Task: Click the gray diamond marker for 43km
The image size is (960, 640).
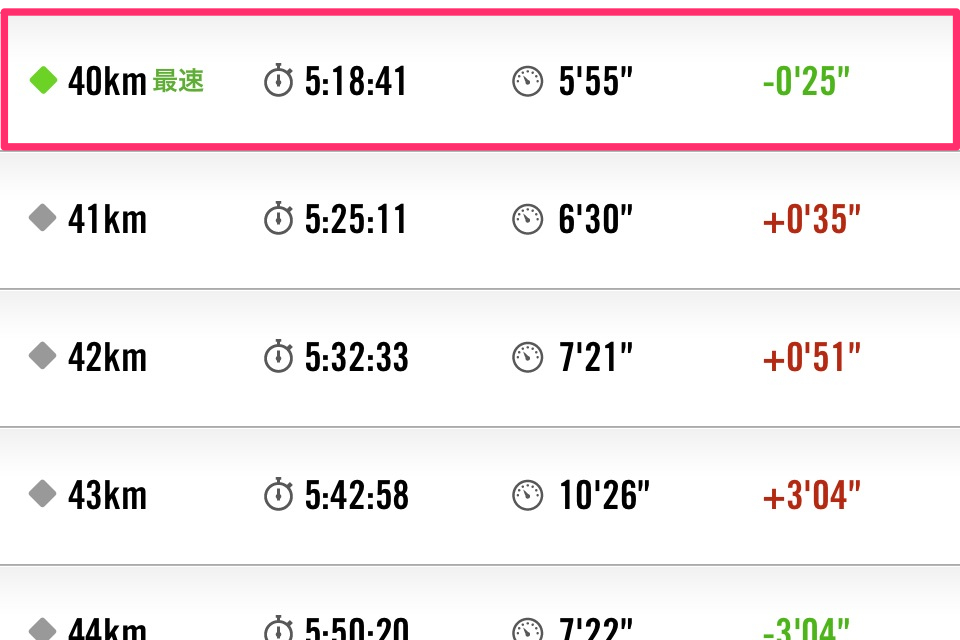Action: (x=42, y=493)
